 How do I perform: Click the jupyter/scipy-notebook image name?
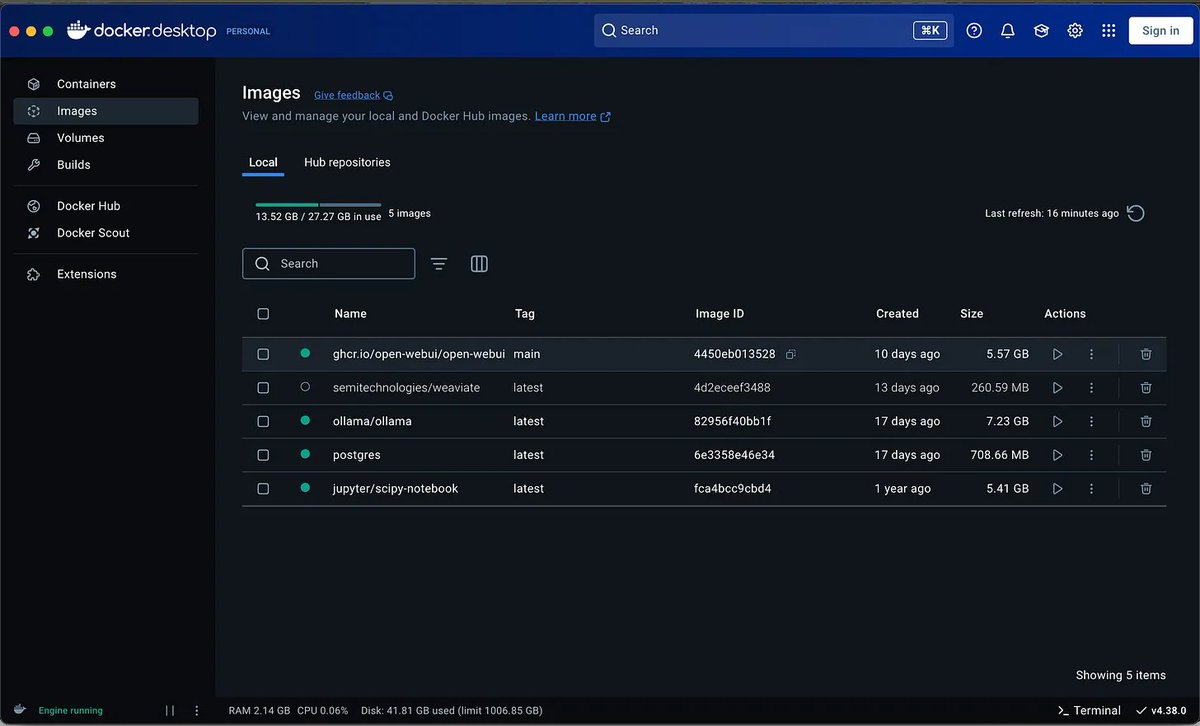[395, 489]
